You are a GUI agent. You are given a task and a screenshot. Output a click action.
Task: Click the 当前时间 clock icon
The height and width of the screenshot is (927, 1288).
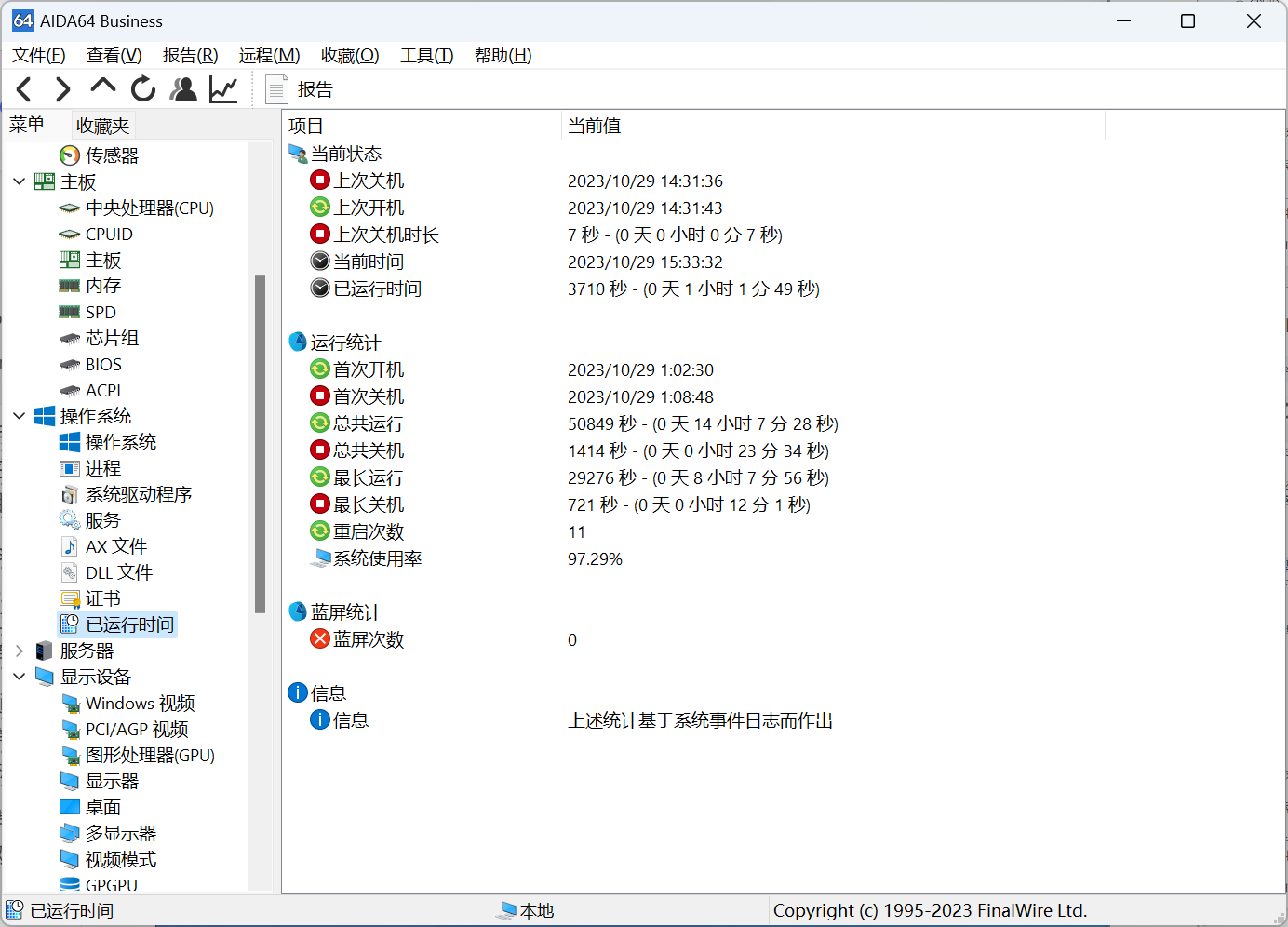click(320, 262)
